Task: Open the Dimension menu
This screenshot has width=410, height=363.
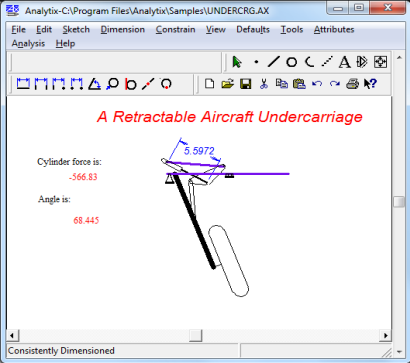Action: click(x=123, y=30)
